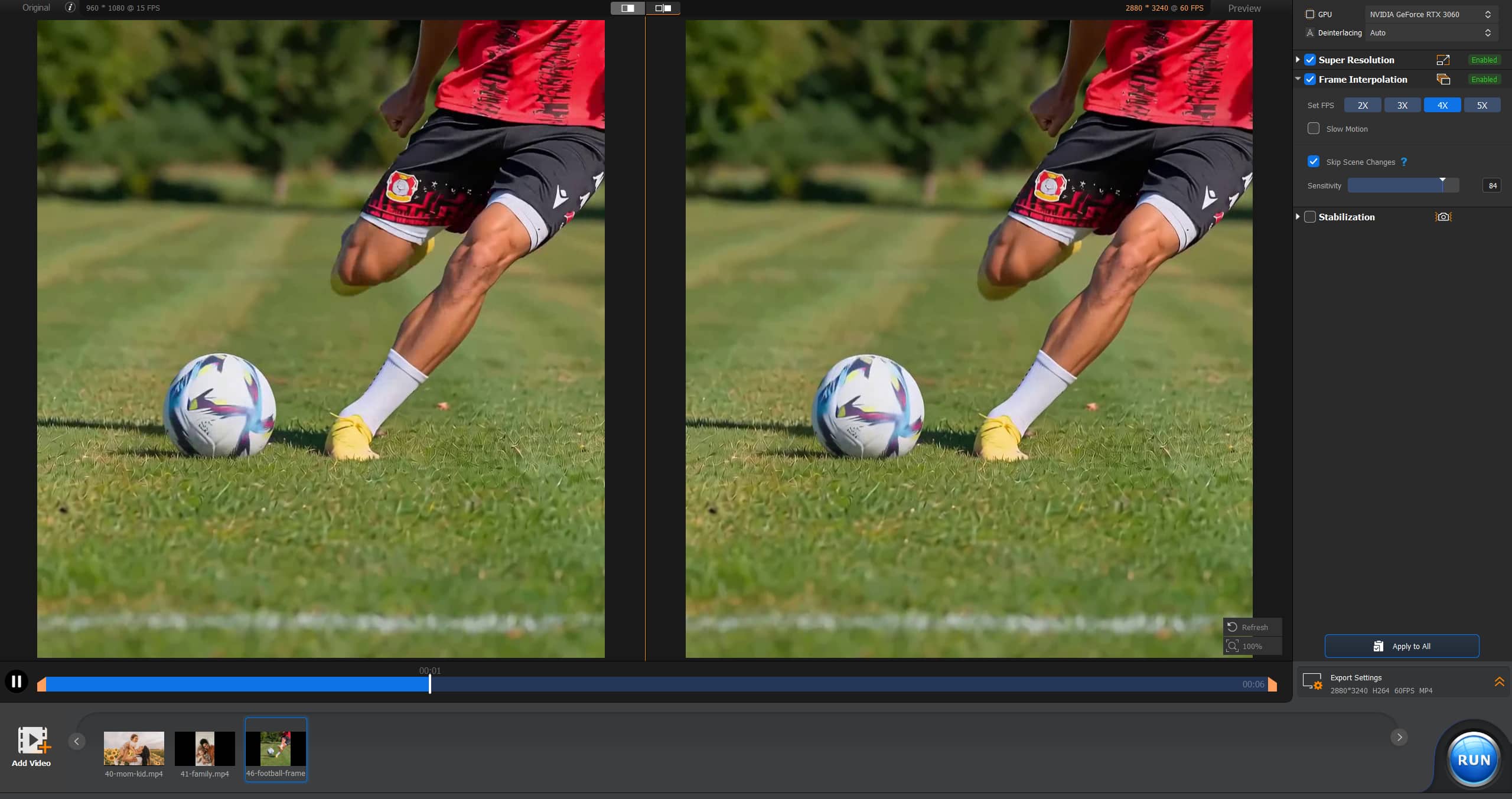Check the Slow Motion option
This screenshot has width=1512, height=799.
[x=1314, y=128]
